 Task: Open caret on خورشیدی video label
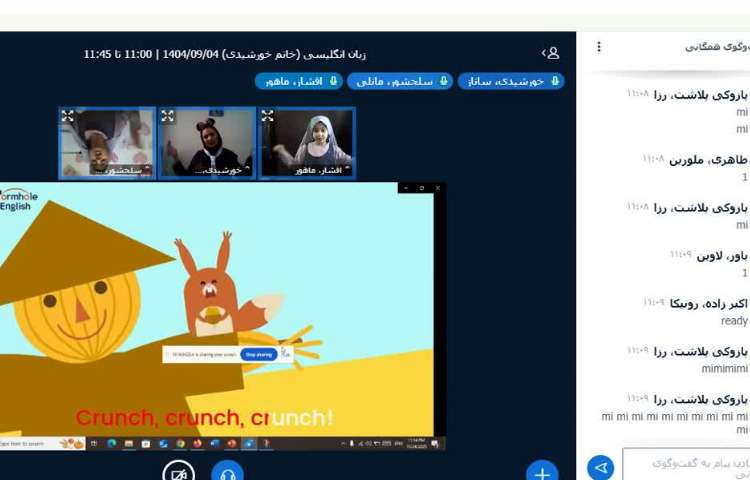click(247, 169)
